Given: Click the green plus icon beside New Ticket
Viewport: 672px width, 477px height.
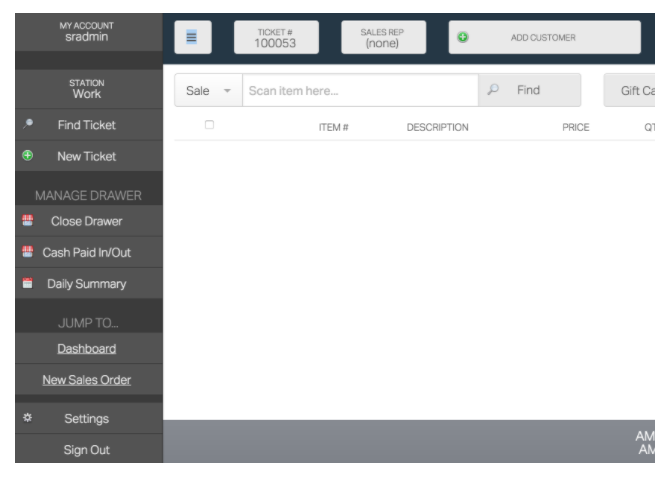Looking at the screenshot, I should [29, 156].
